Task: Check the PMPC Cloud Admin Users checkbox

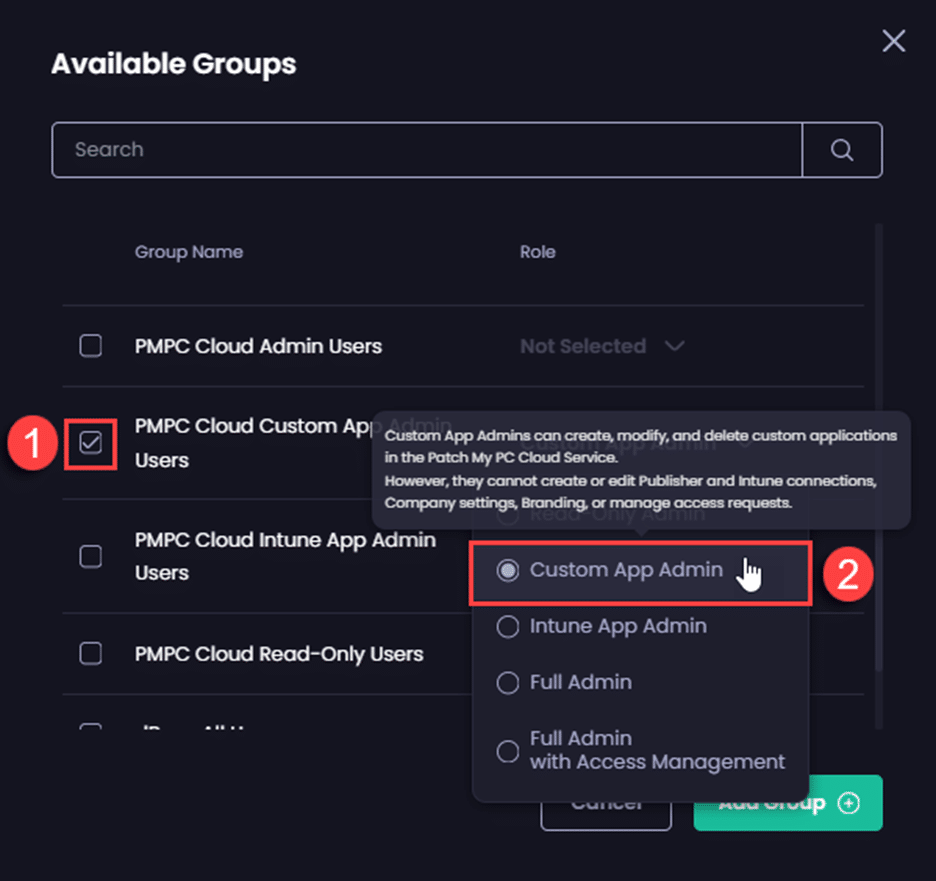Action: pos(91,346)
